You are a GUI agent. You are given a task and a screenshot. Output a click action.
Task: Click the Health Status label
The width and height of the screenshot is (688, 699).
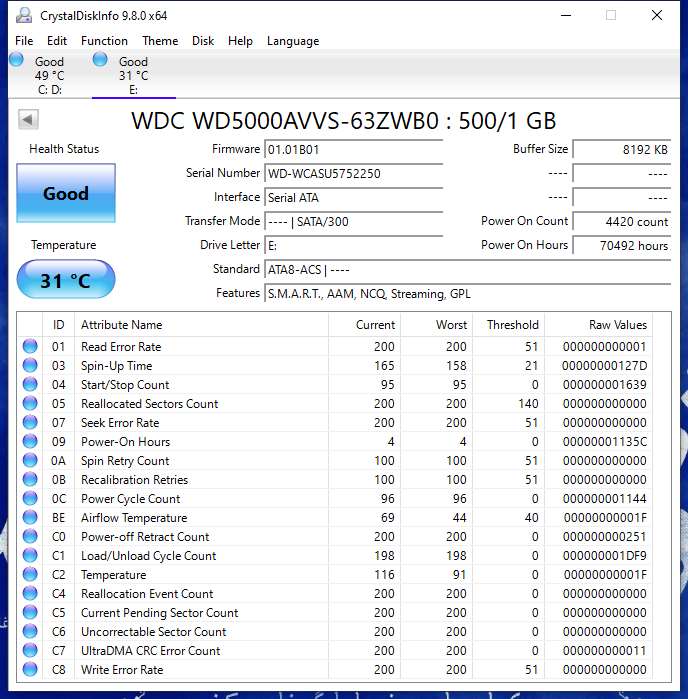tap(64, 149)
